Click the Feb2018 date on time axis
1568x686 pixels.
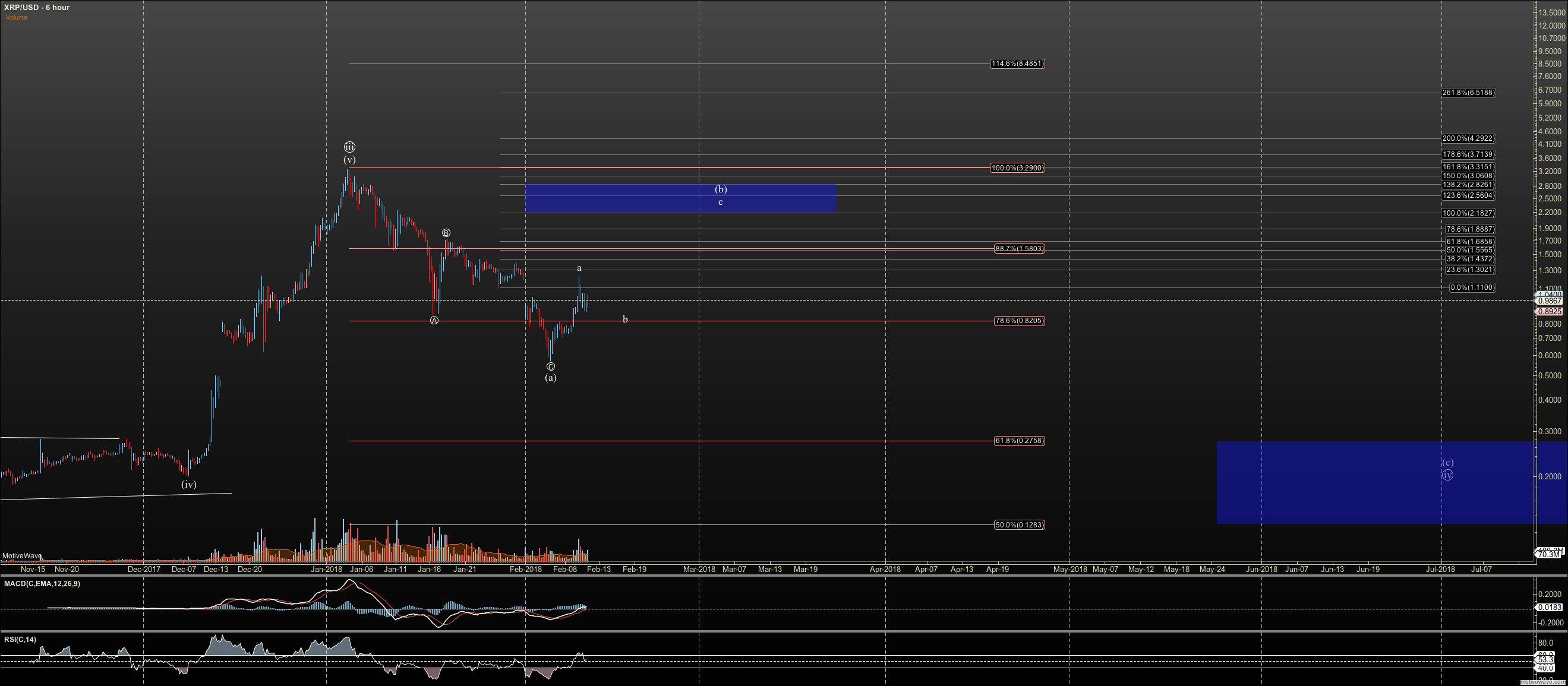click(x=525, y=570)
